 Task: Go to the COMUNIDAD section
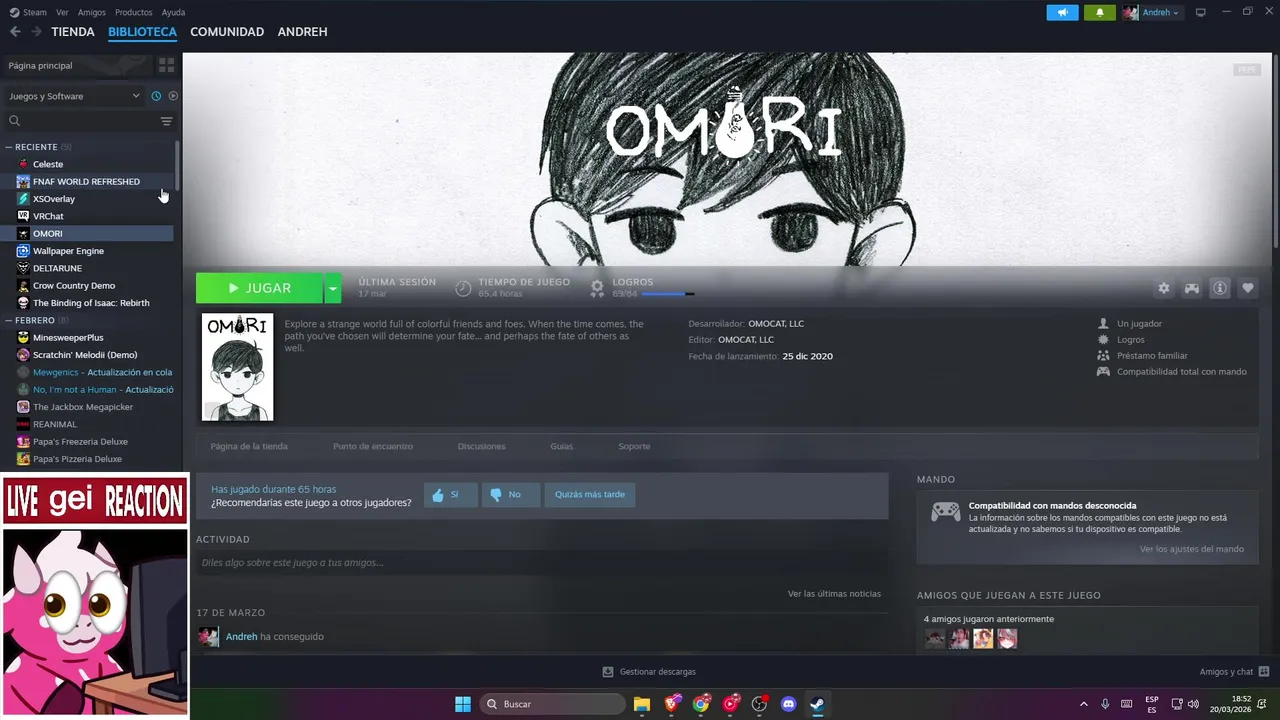pyautogui.click(x=227, y=32)
